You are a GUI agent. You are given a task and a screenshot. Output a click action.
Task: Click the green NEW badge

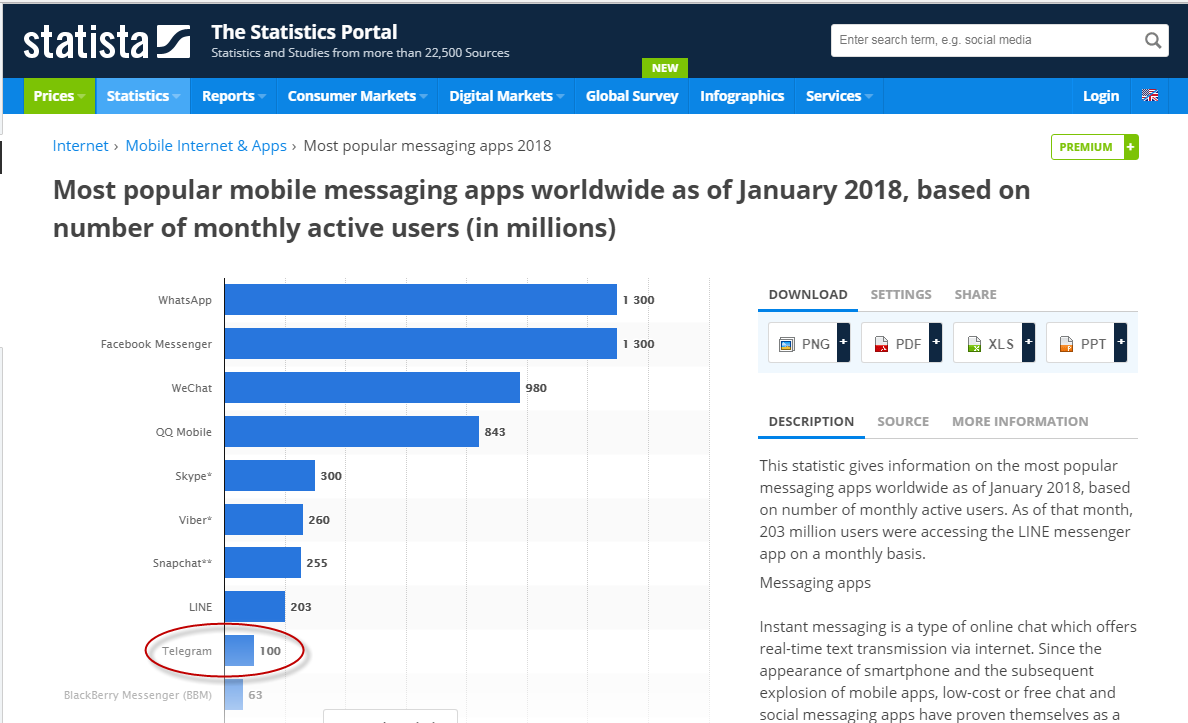point(664,68)
